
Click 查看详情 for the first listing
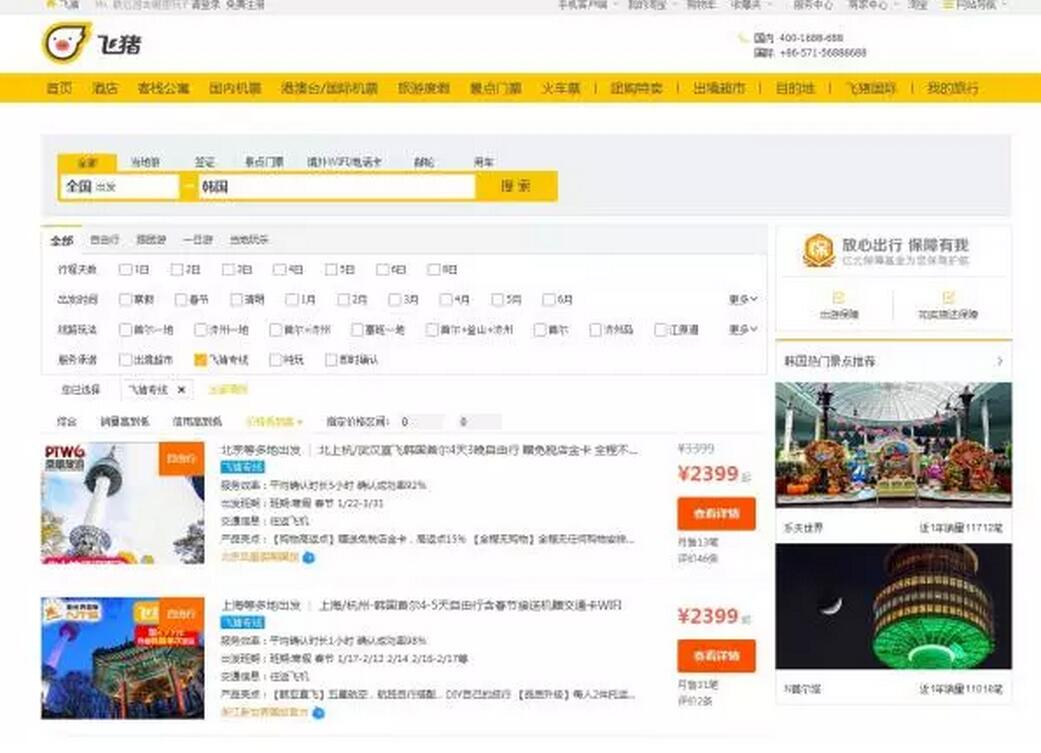tap(716, 514)
